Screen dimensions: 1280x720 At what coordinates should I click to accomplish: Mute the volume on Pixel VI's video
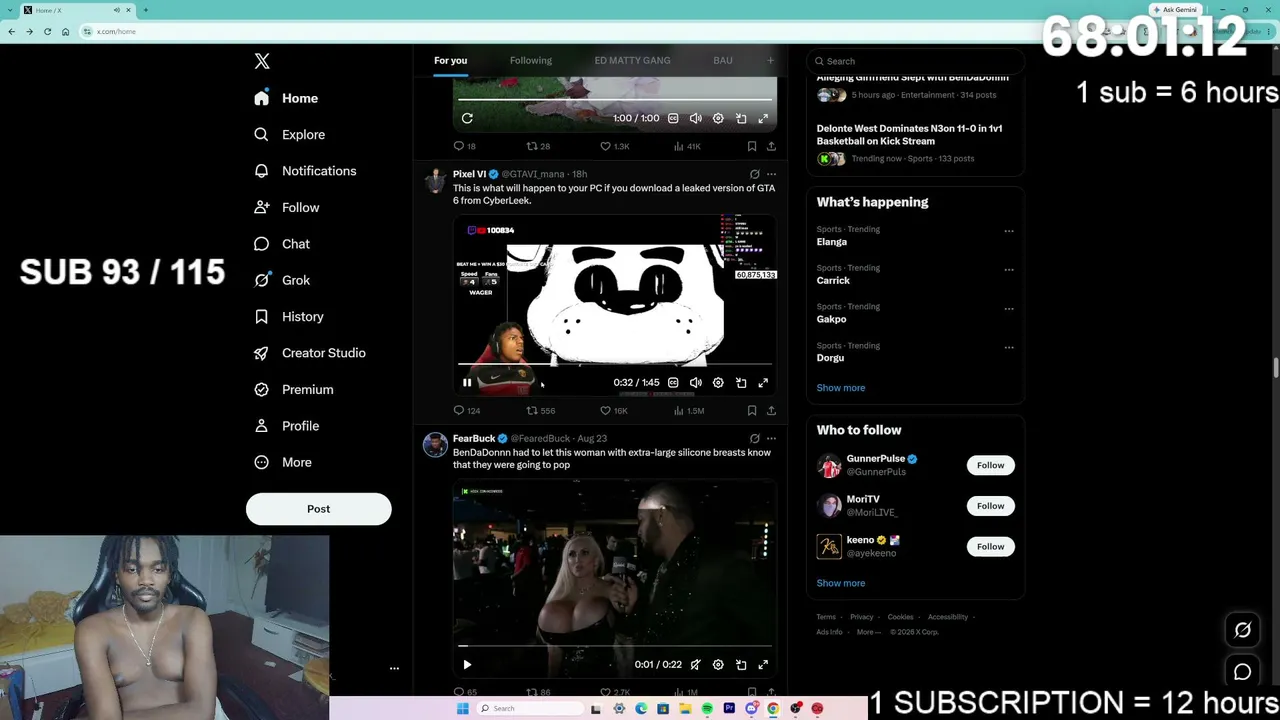click(x=696, y=382)
